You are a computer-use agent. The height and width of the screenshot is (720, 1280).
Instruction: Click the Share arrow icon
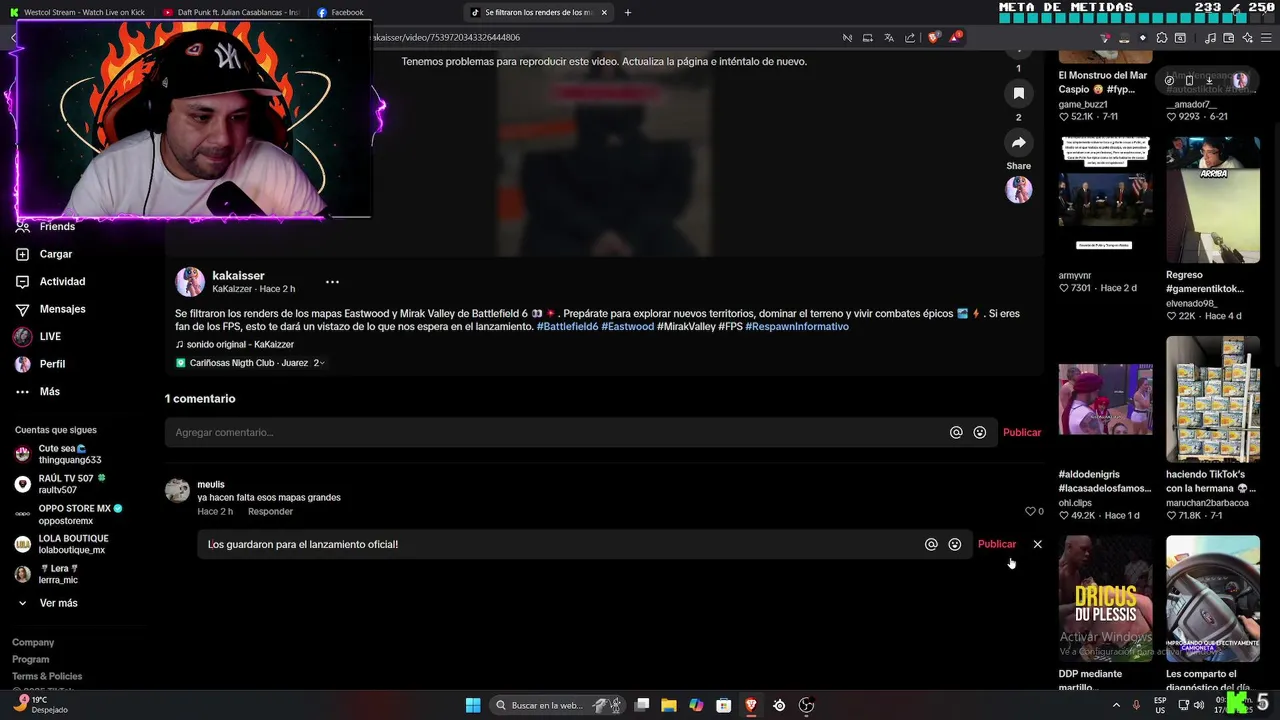(x=1018, y=142)
